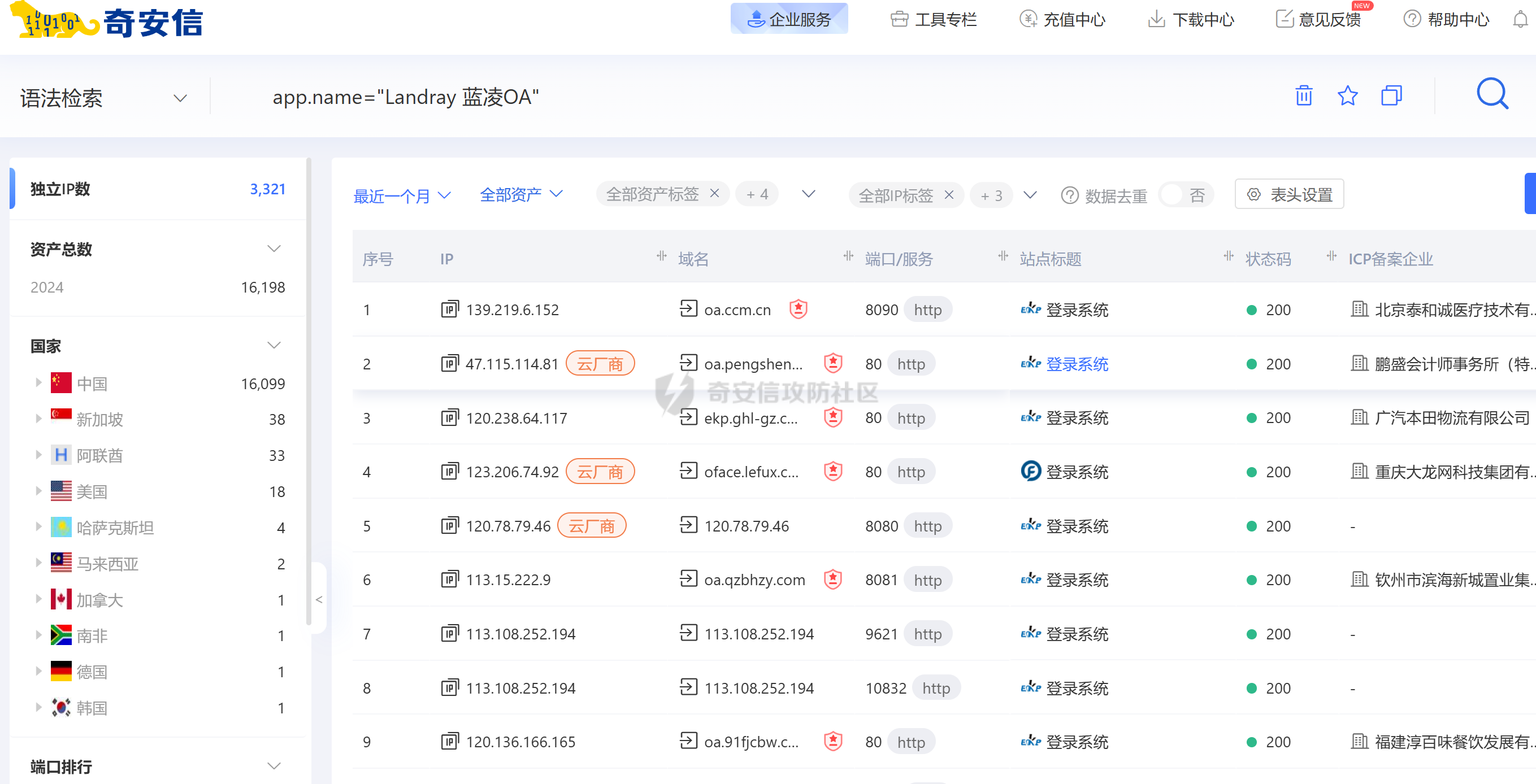Click http tag on port 10832
This screenshot has height=784, width=1536.
(x=935, y=687)
